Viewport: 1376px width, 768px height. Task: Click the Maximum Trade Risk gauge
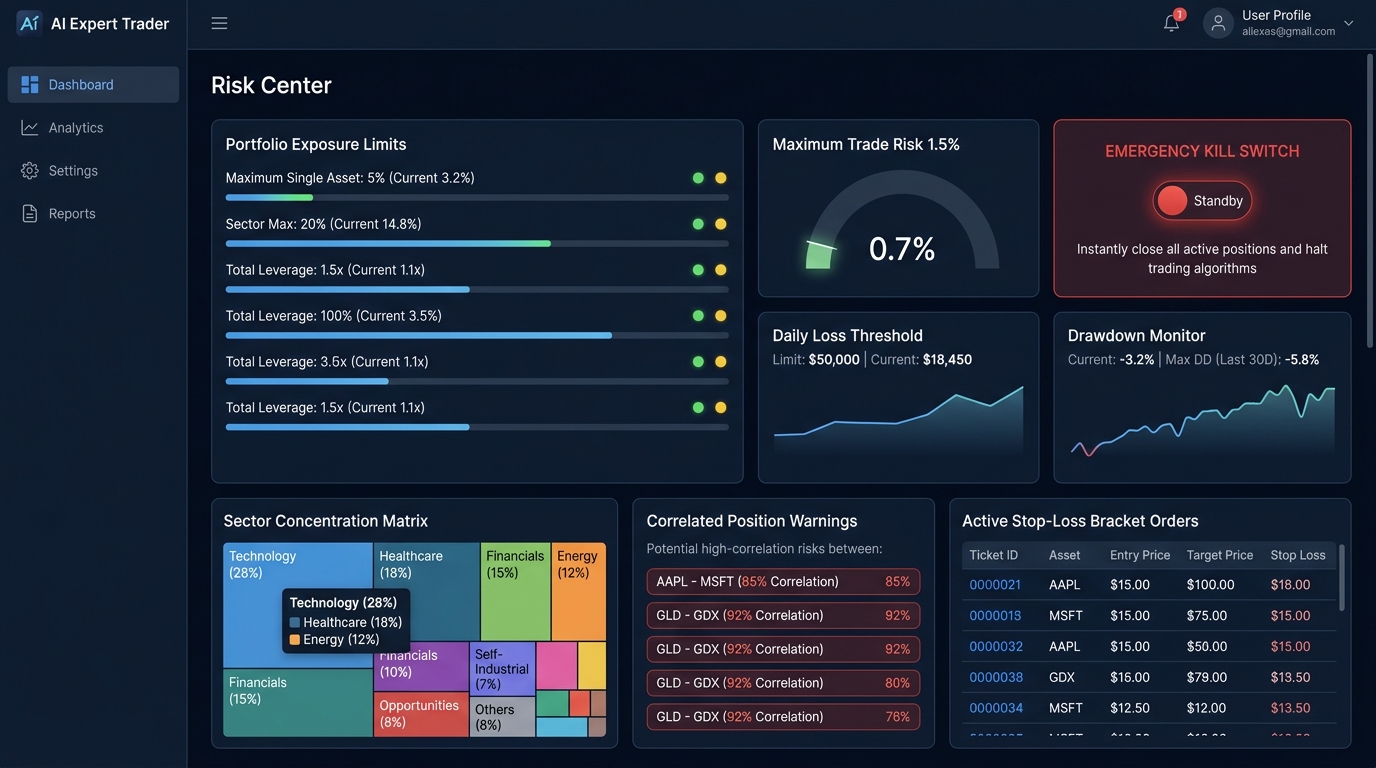(x=902, y=220)
